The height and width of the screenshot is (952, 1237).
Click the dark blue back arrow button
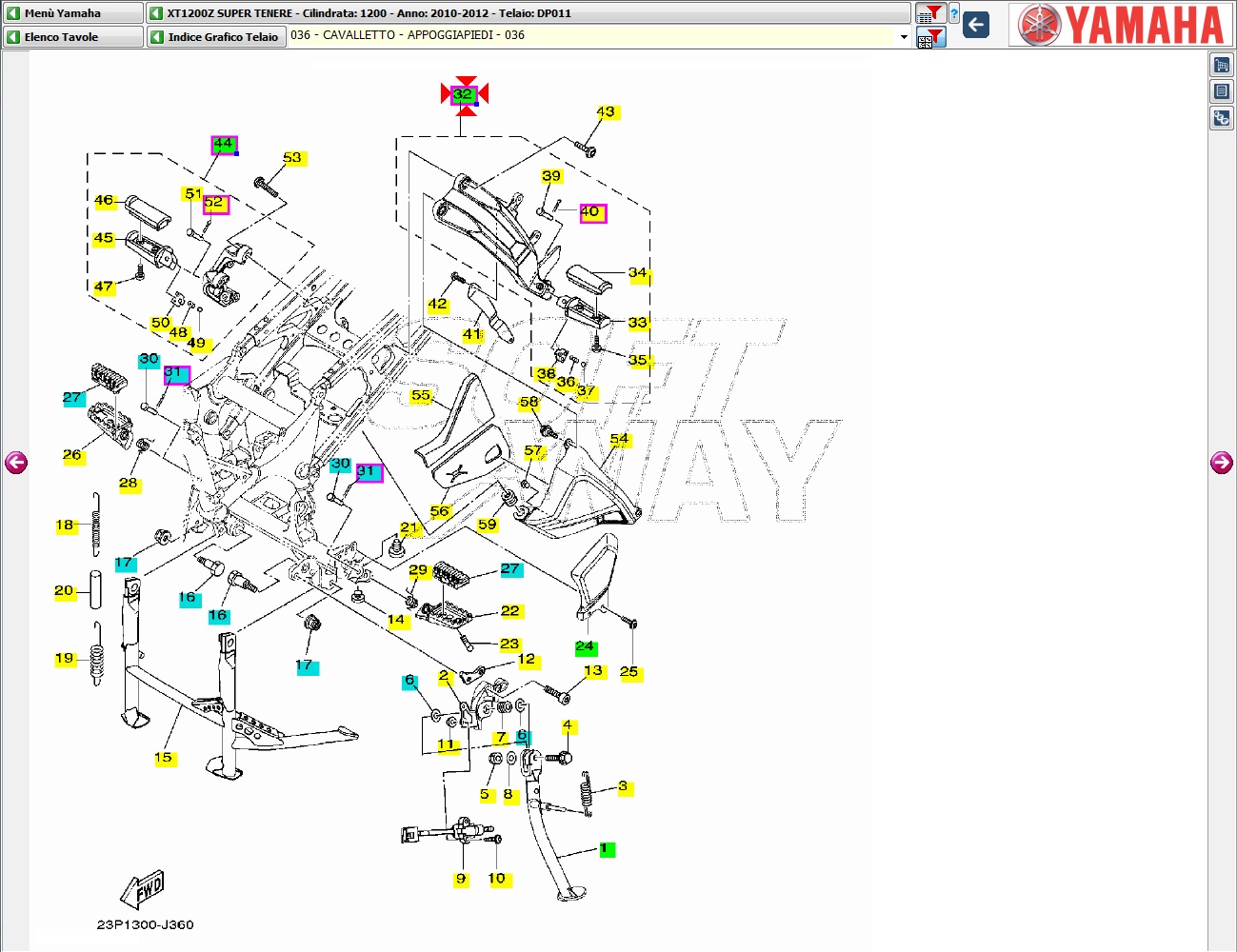pos(976,25)
